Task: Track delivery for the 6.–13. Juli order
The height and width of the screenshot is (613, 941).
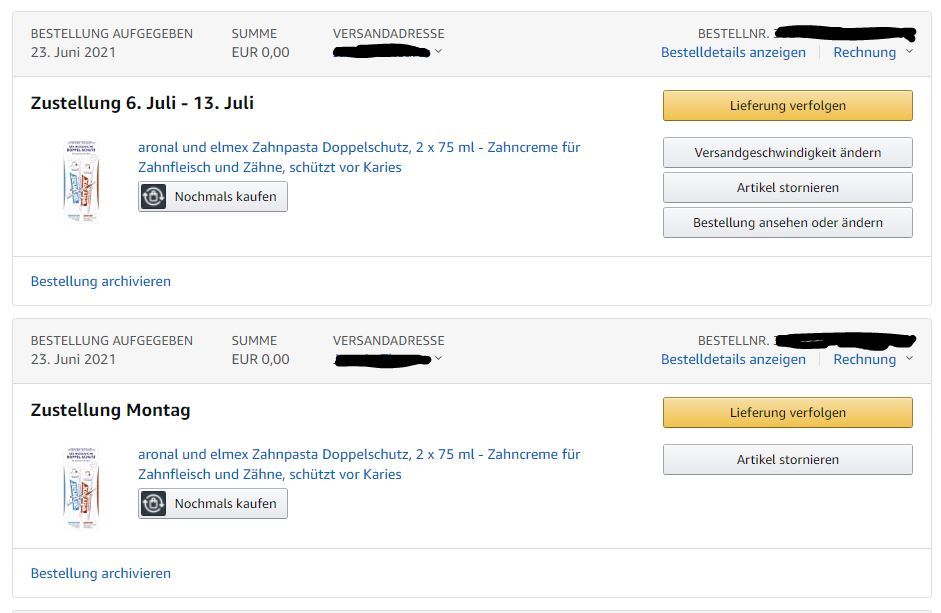Action: [x=787, y=106]
